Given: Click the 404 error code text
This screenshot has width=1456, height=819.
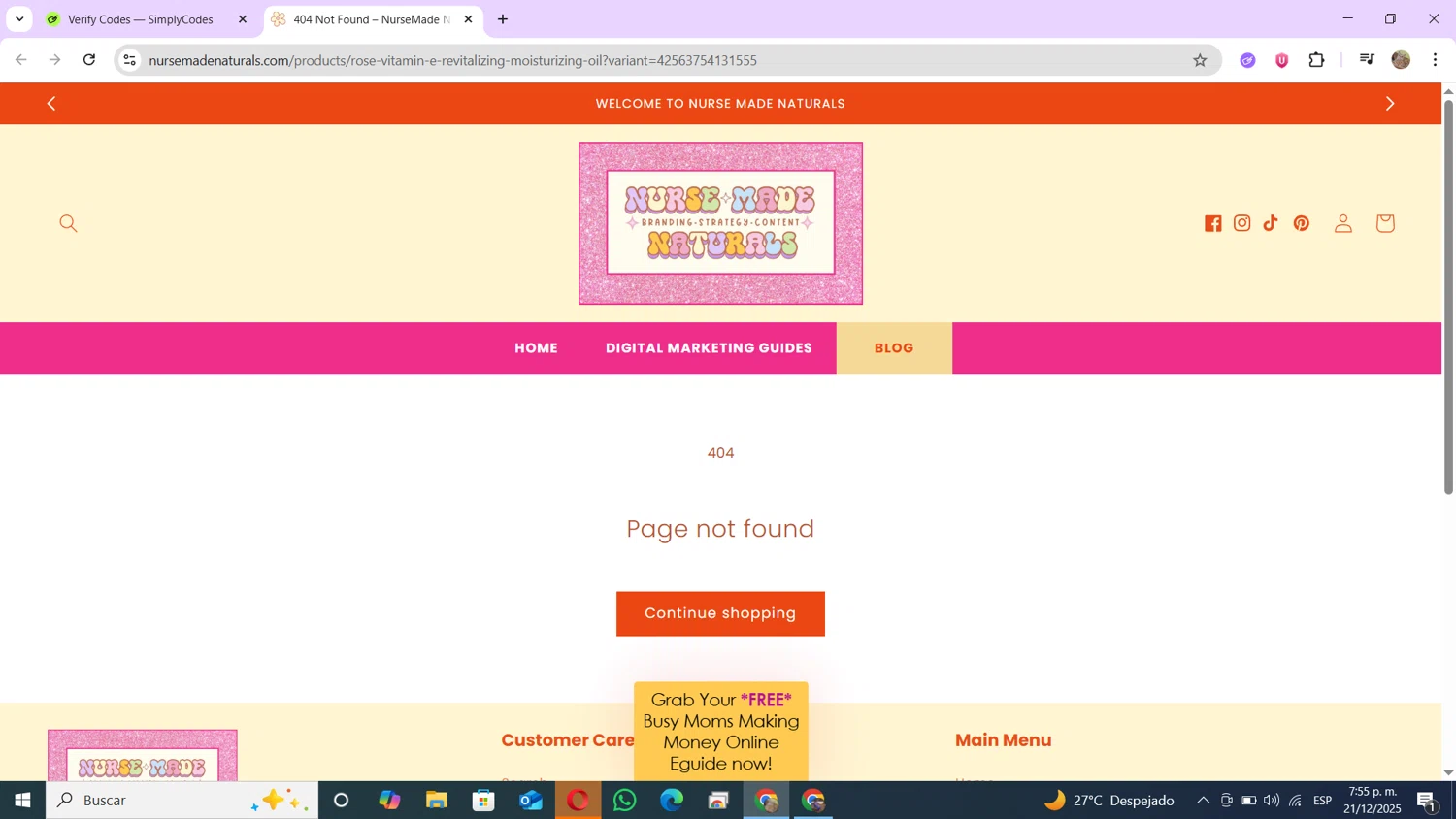Looking at the screenshot, I should [720, 453].
